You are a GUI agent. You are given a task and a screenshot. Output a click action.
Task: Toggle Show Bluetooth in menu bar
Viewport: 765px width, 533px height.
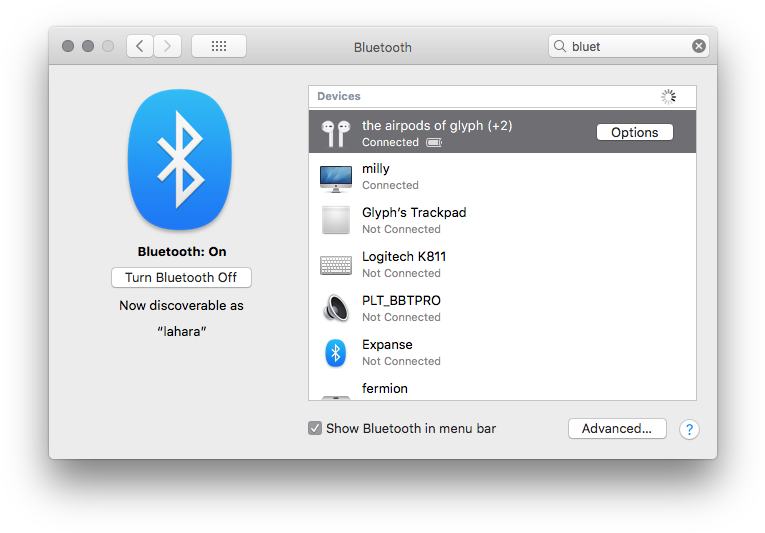[x=315, y=429]
